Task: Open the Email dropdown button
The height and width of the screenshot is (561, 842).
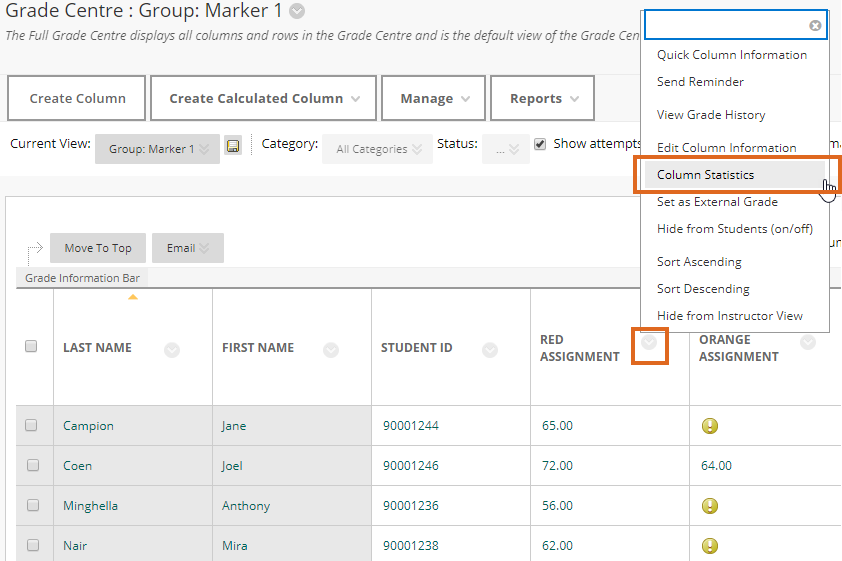Action: point(188,248)
